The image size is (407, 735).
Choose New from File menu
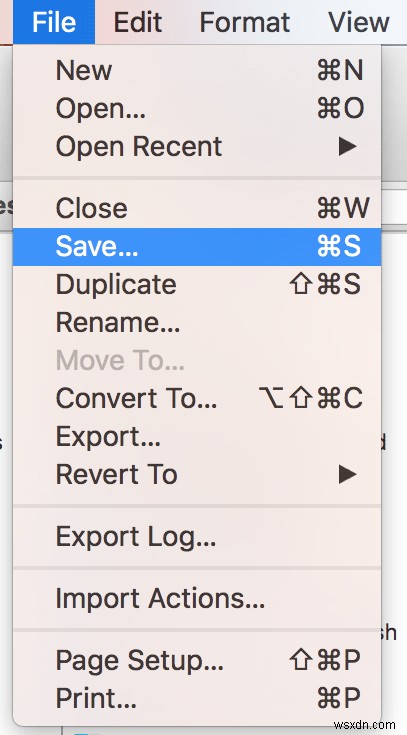197,71
